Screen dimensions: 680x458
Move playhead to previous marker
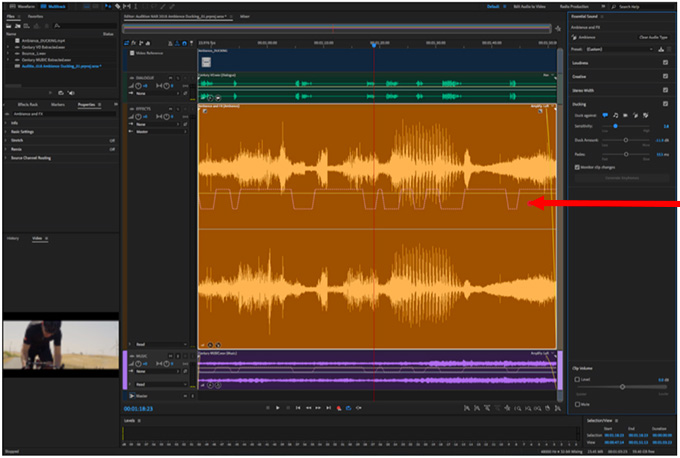click(298, 408)
